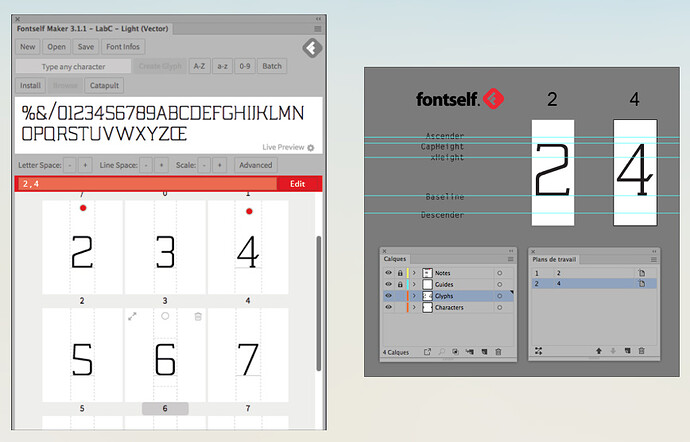Screen dimensions: 690x442
Task: Click the Open button
Action: (x=56, y=47)
